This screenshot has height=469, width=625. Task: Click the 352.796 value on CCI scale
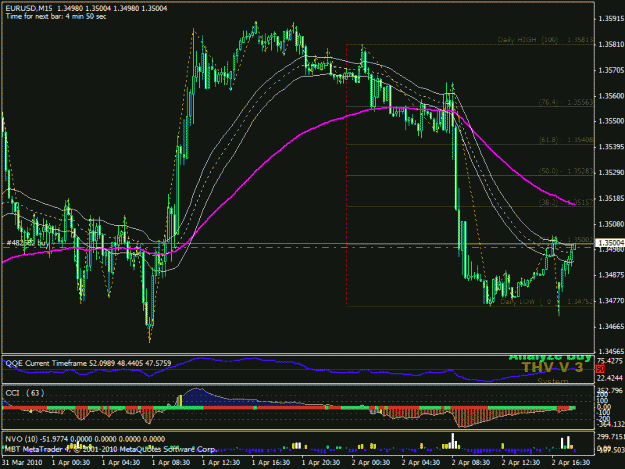(x=610, y=390)
